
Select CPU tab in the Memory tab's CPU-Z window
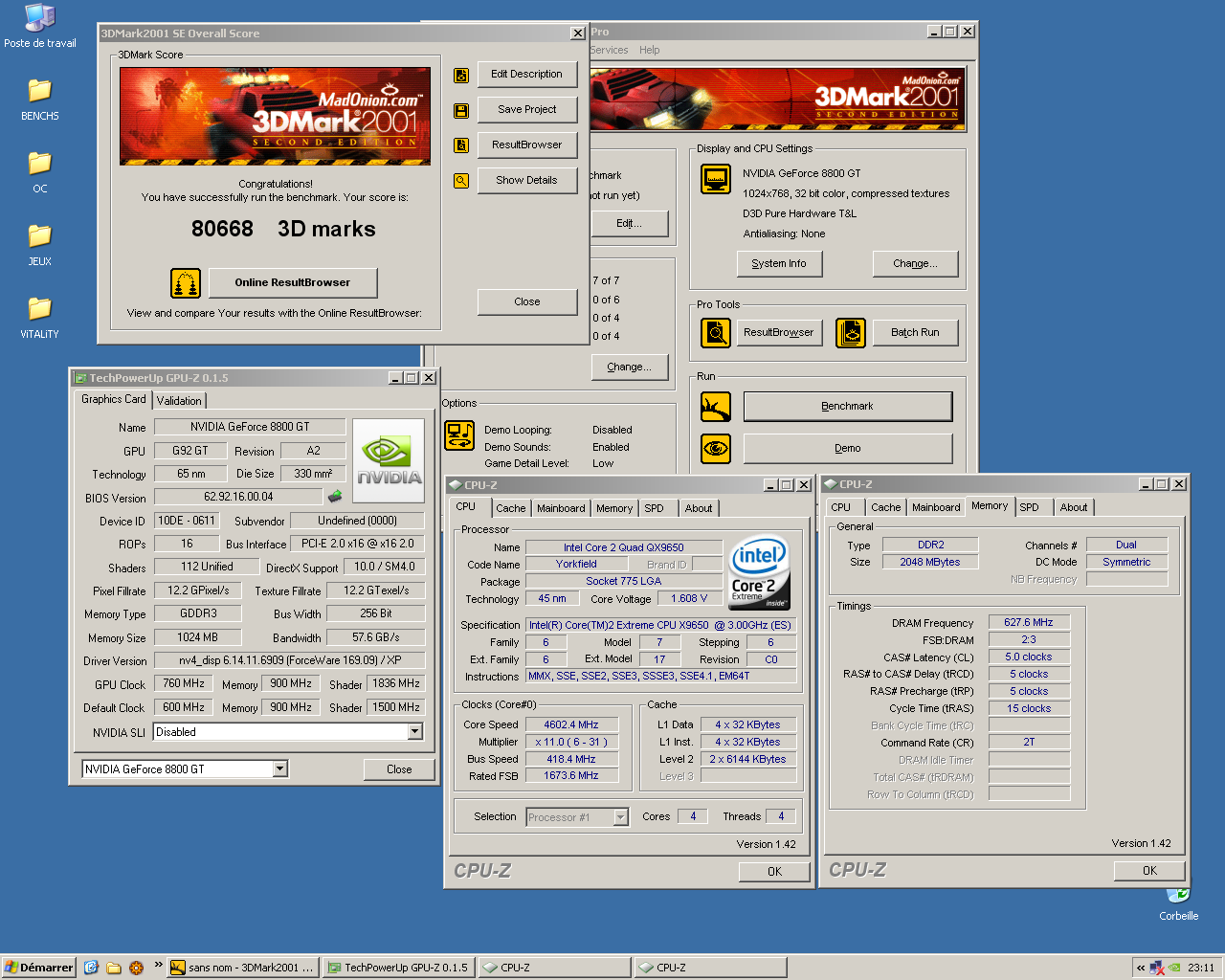tap(840, 507)
